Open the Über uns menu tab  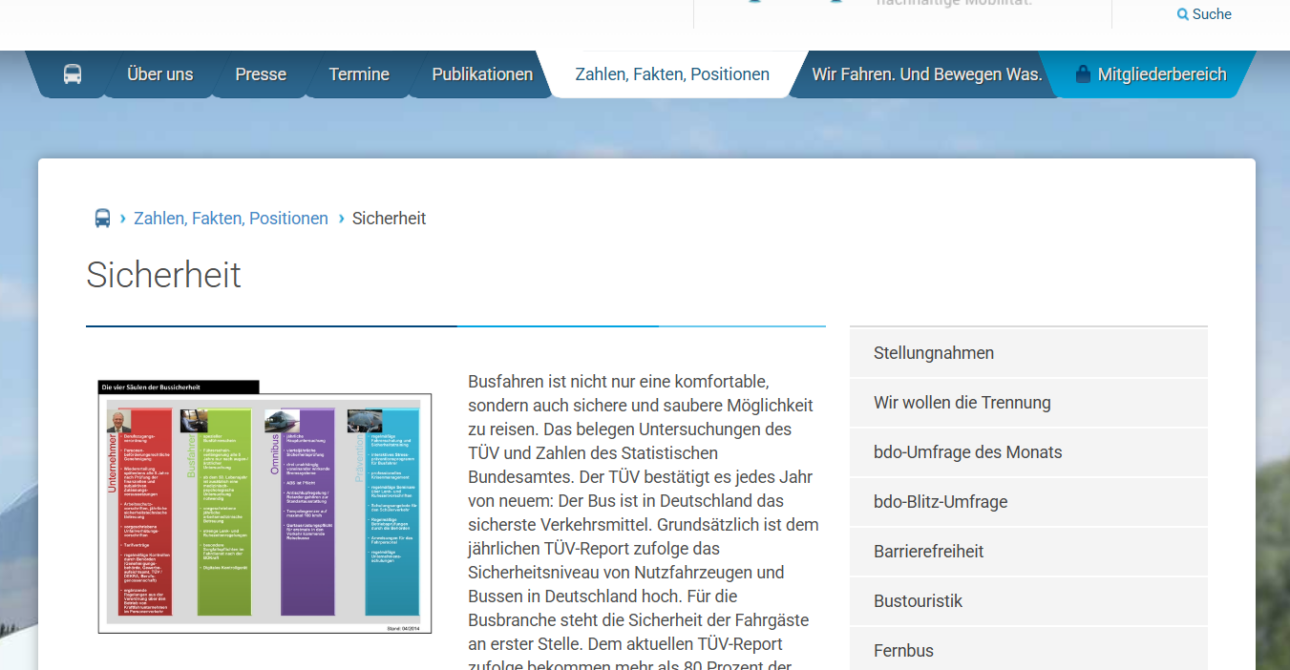coord(160,74)
